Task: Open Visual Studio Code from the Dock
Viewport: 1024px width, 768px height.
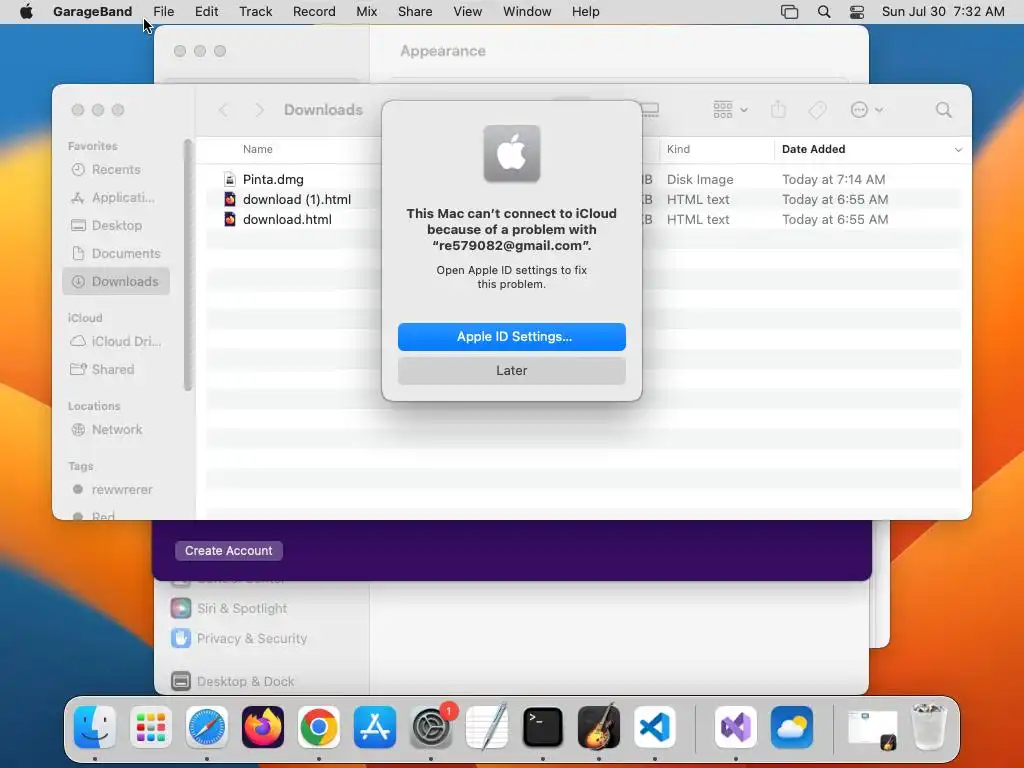Action: (x=655, y=727)
